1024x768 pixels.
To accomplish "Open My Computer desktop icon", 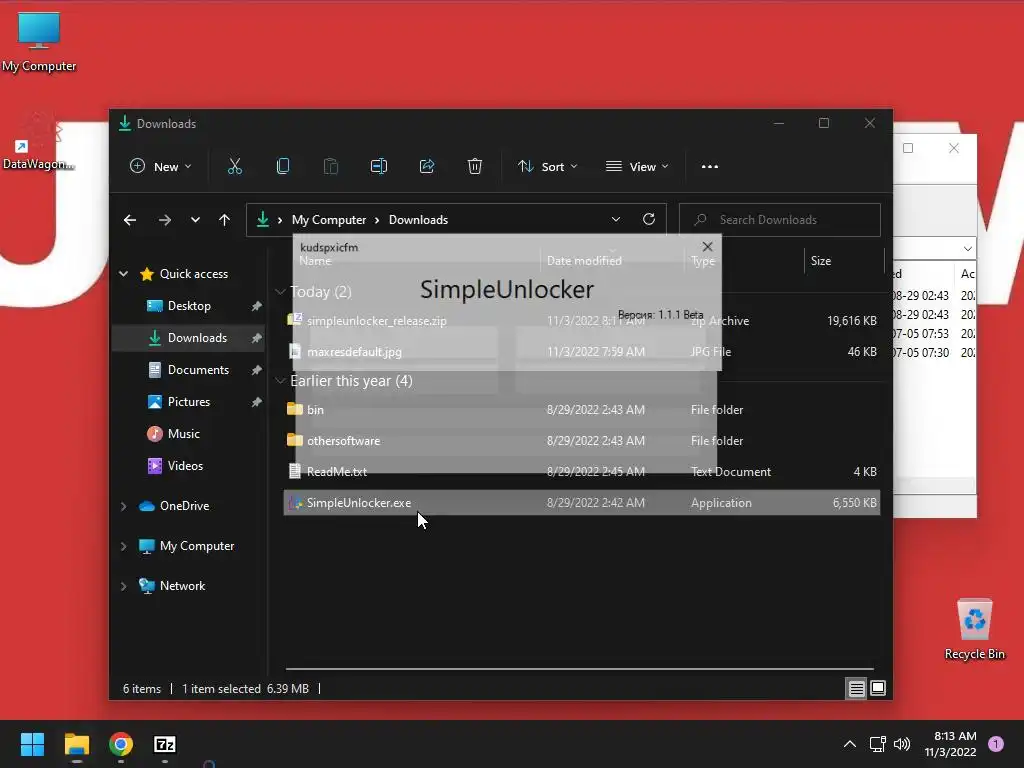I will tap(39, 41).
